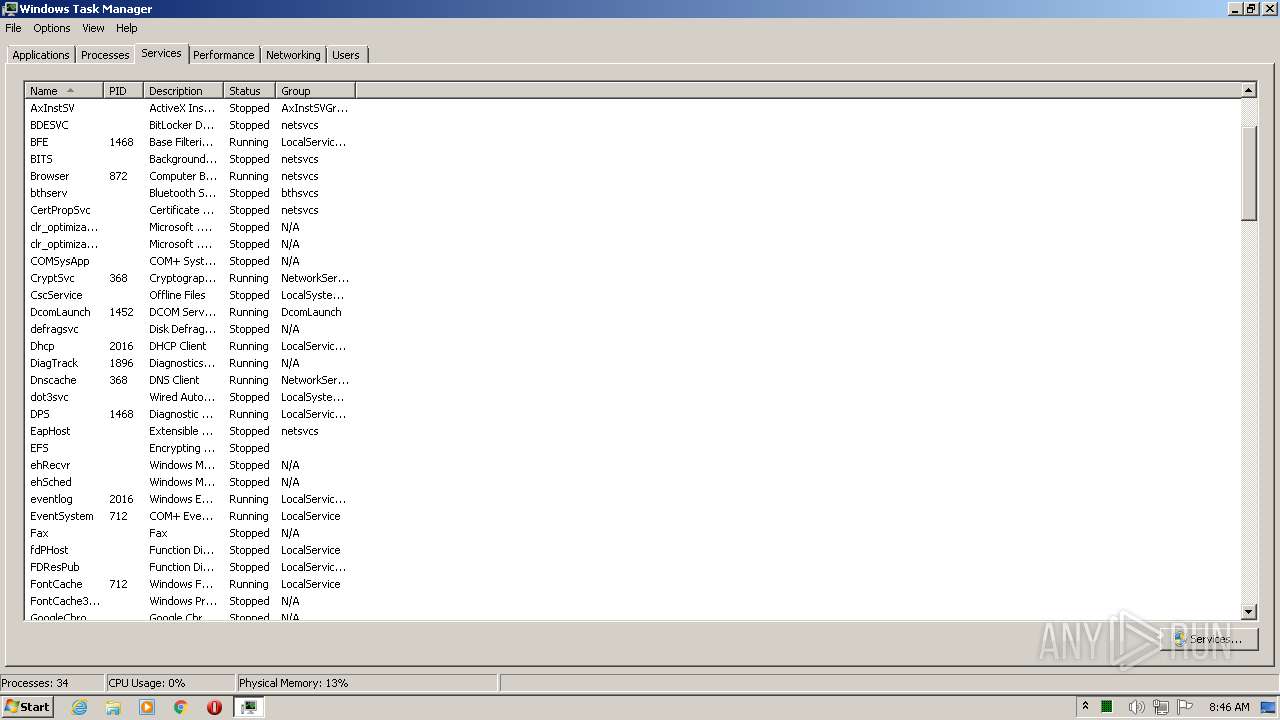Screen dimensions: 1280x720
Task: Click the Start button
Action: click(27, 707)
